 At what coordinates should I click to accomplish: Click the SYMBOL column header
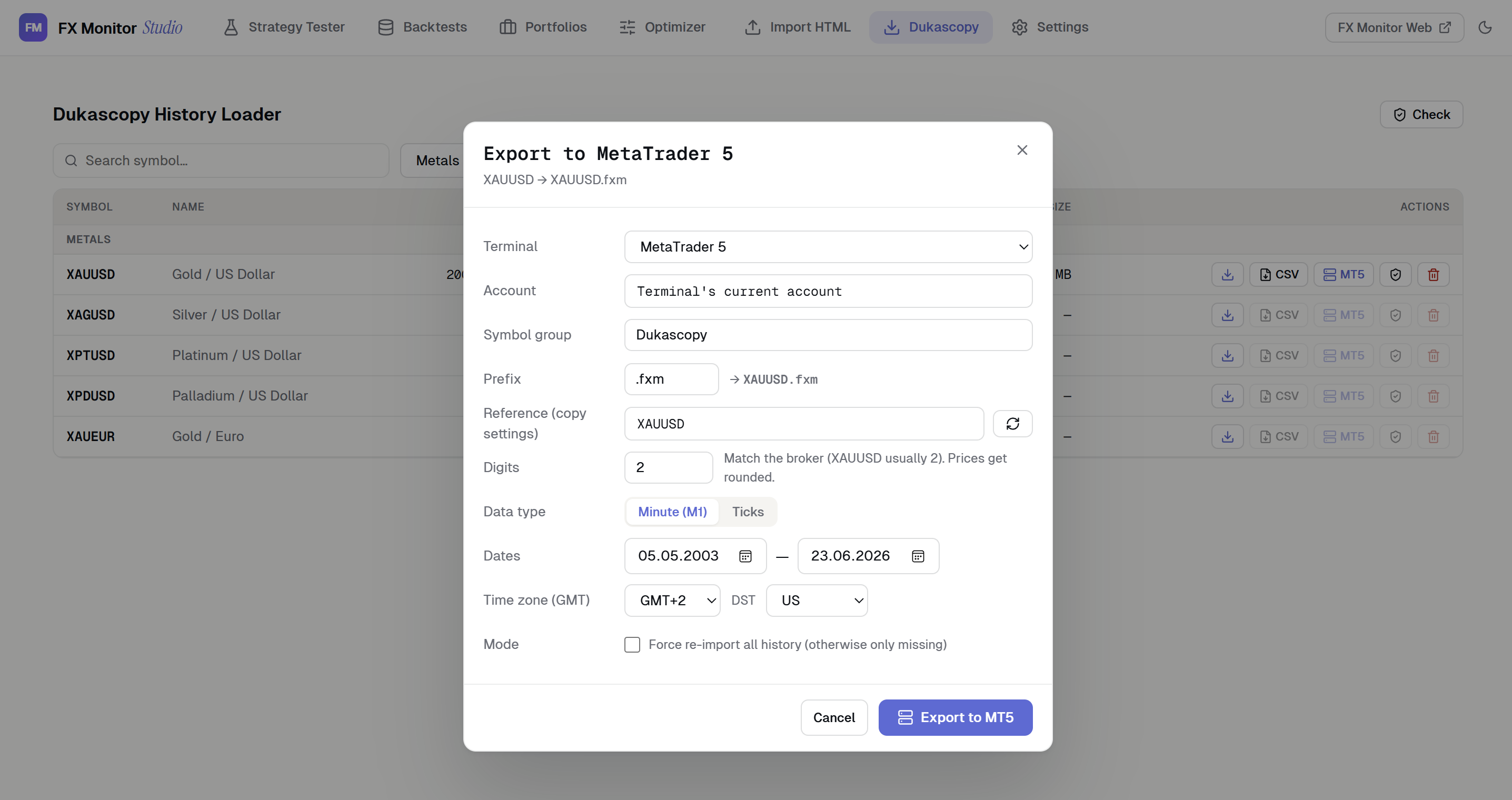point(89,207)
